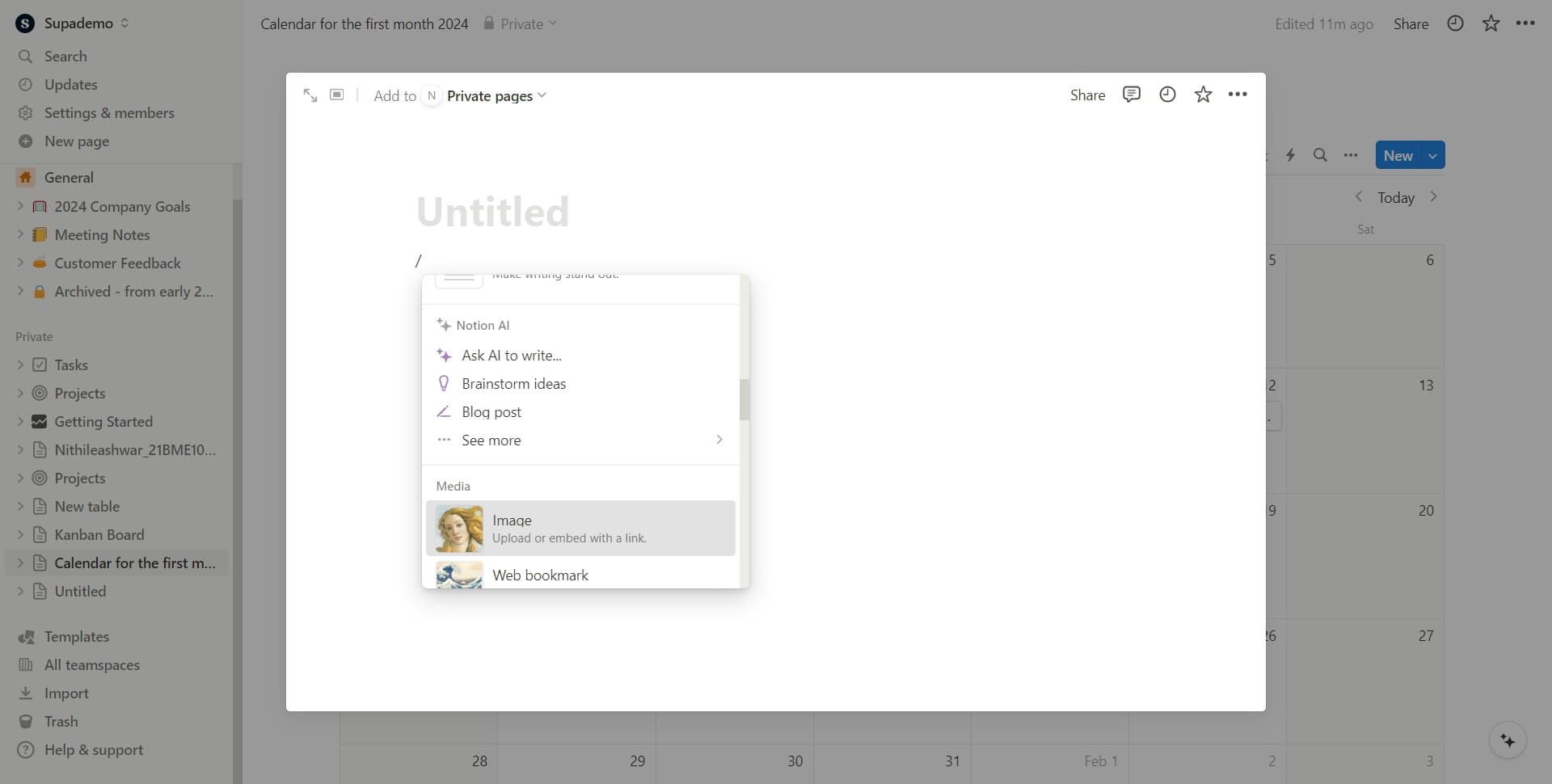Open the comments panel on this page
The width and height of the screenshot is (1552, 784).
point(1131,95)
